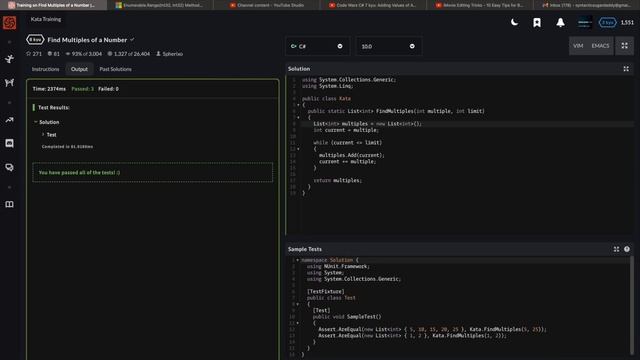The height and width of the screenshot is (360, 640).
Task: Click the "Completed in" timing line
Action: coord(67,147)
